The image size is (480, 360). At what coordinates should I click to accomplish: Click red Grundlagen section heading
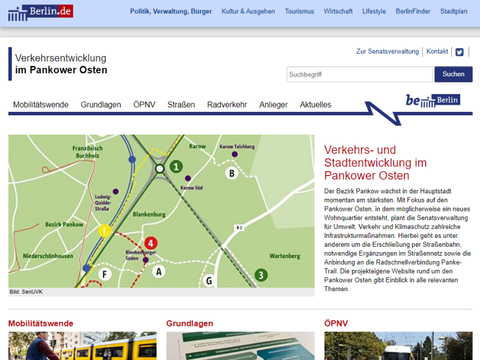click(x=190, y=323)
